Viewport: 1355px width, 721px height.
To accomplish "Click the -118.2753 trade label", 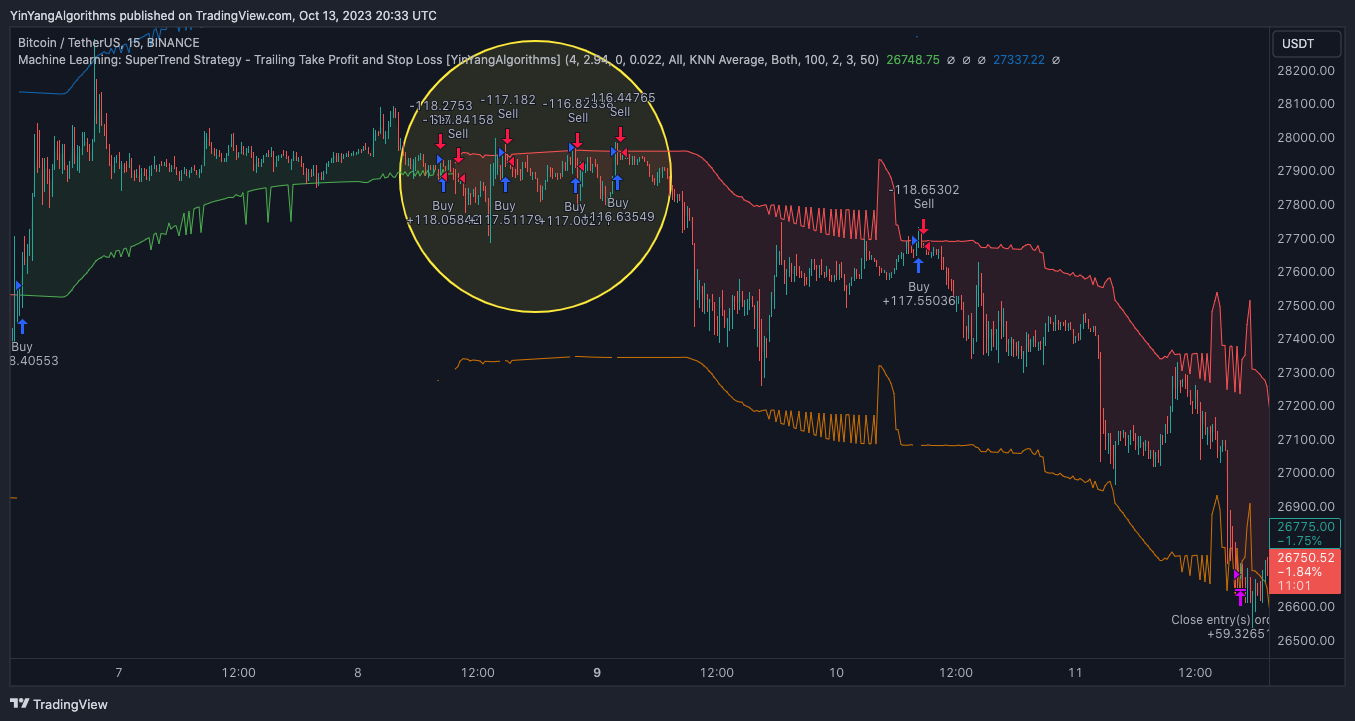I will point(441,106).
